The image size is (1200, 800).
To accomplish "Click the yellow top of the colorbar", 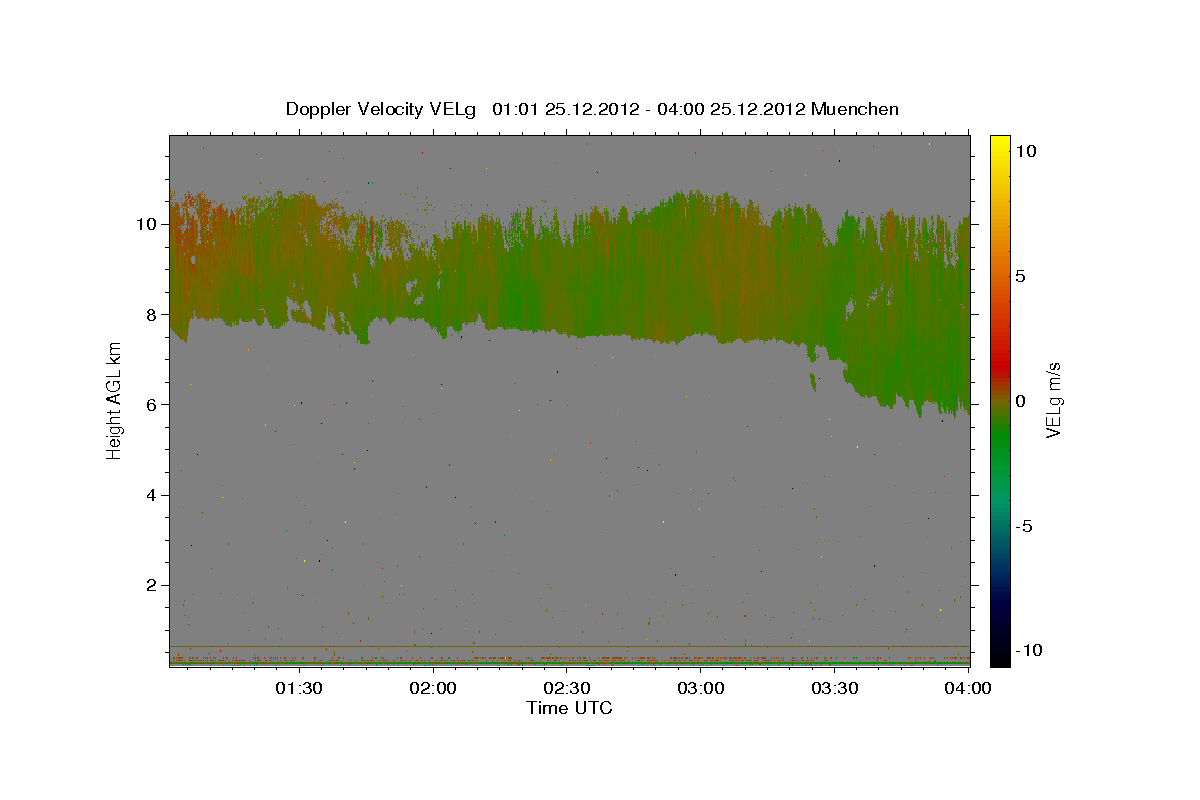I will tap(999, 143).
